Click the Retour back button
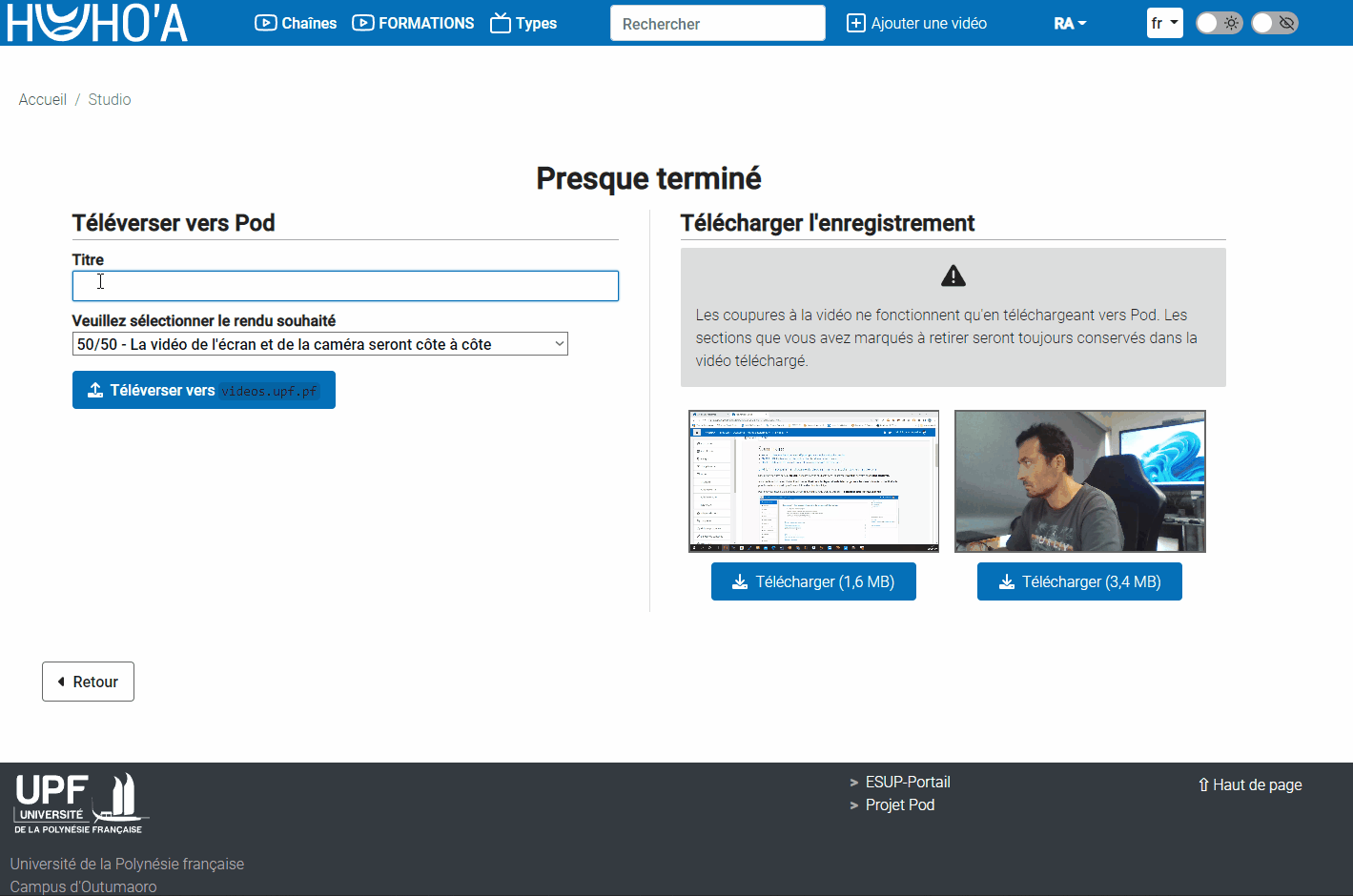Image resolution: width=1353 pixels, height=896 pixels. pyautogui.click(x=88, y=682)
